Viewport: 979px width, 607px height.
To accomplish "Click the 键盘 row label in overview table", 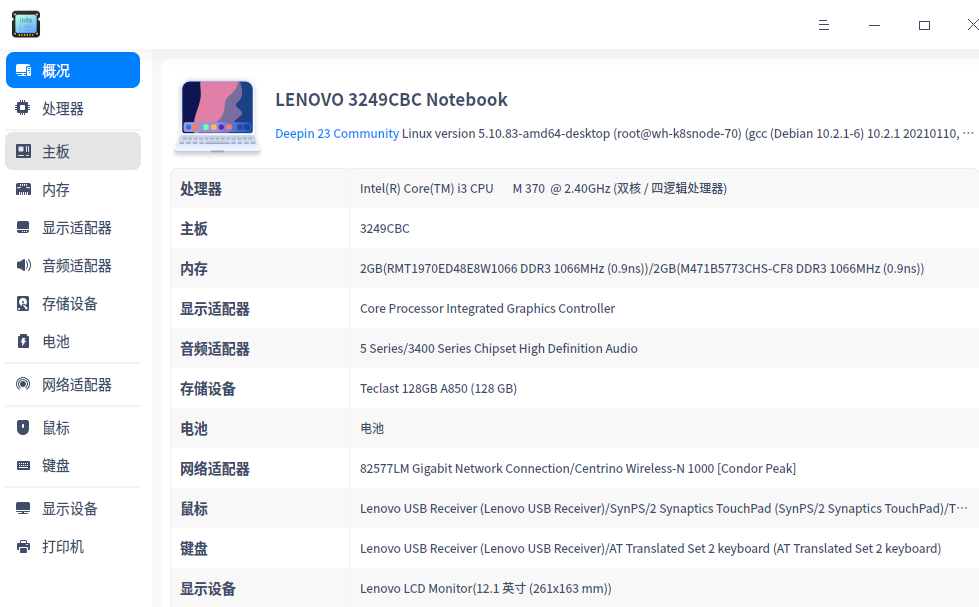I will [194, 548].
